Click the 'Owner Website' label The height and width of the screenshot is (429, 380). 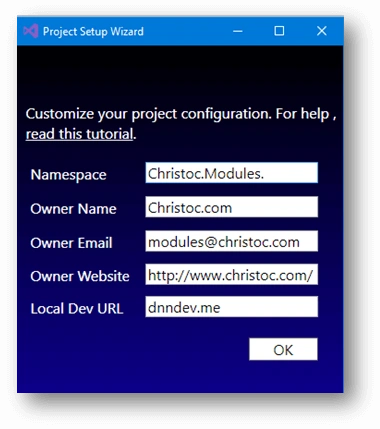(80, 276)
